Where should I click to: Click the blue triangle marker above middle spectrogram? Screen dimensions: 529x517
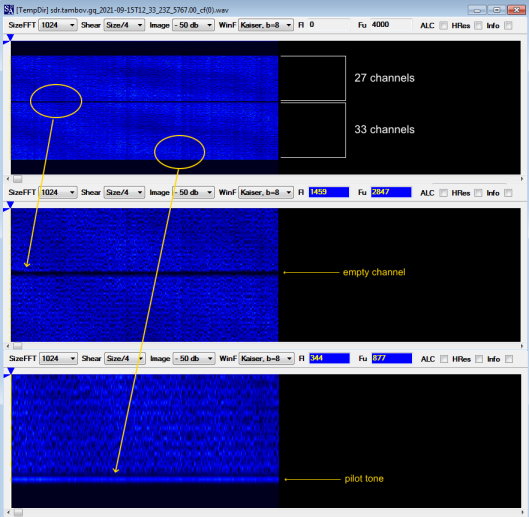10,205
